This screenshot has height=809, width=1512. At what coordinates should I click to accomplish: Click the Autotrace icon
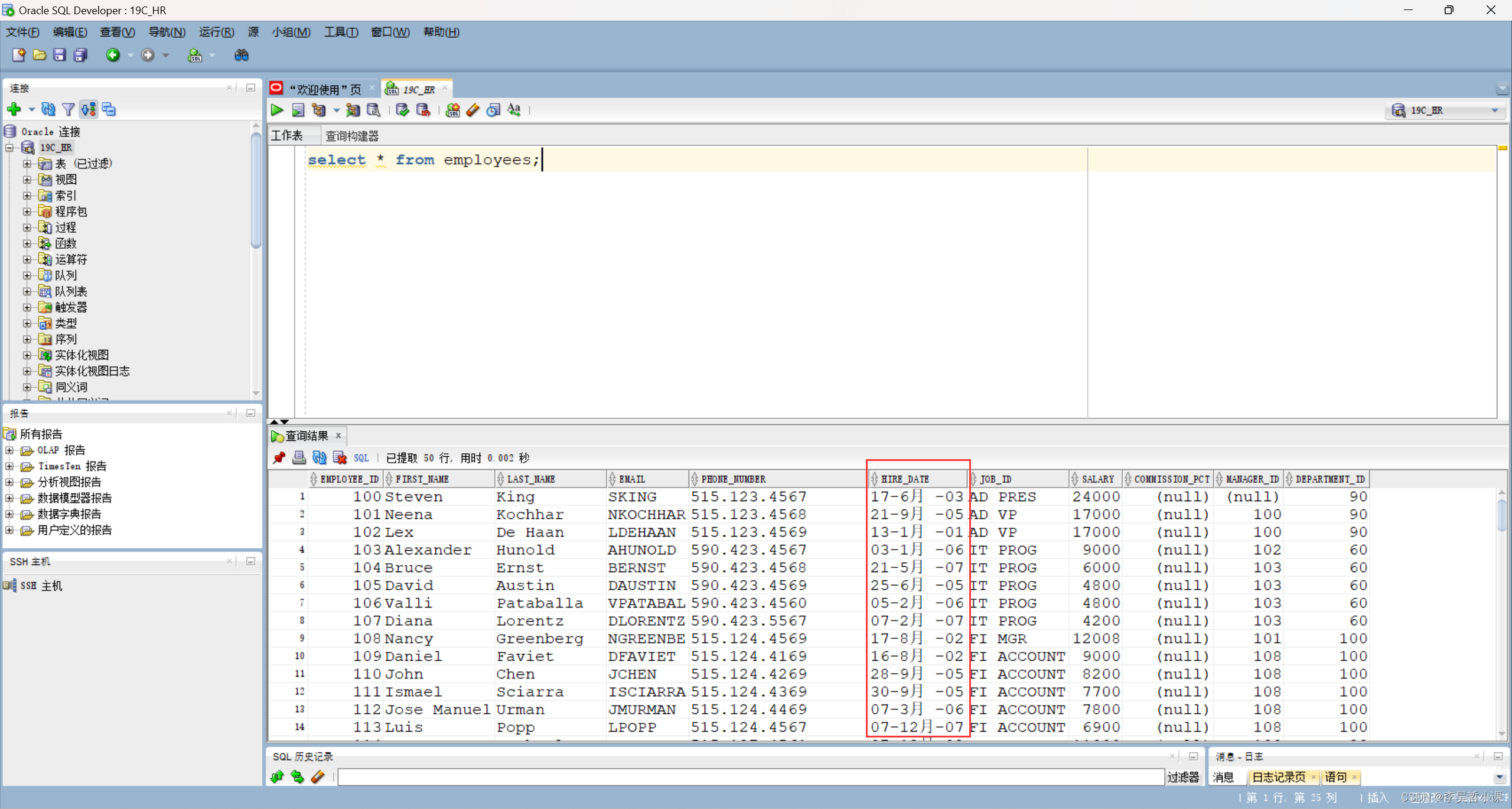click(x=353, y=110)
